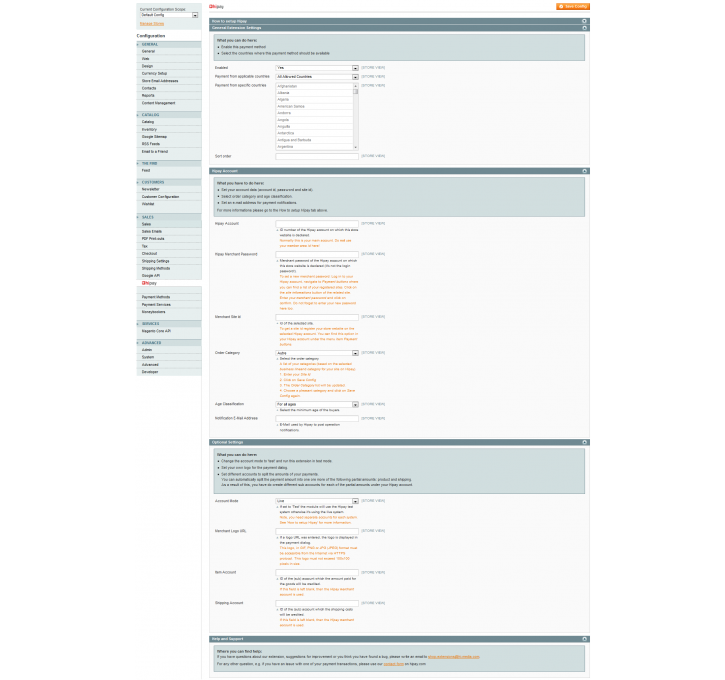This screenshot has width=725, height=680.
Task: Collapse the How to setup Hipay section icon
Action: pos(584,21)
